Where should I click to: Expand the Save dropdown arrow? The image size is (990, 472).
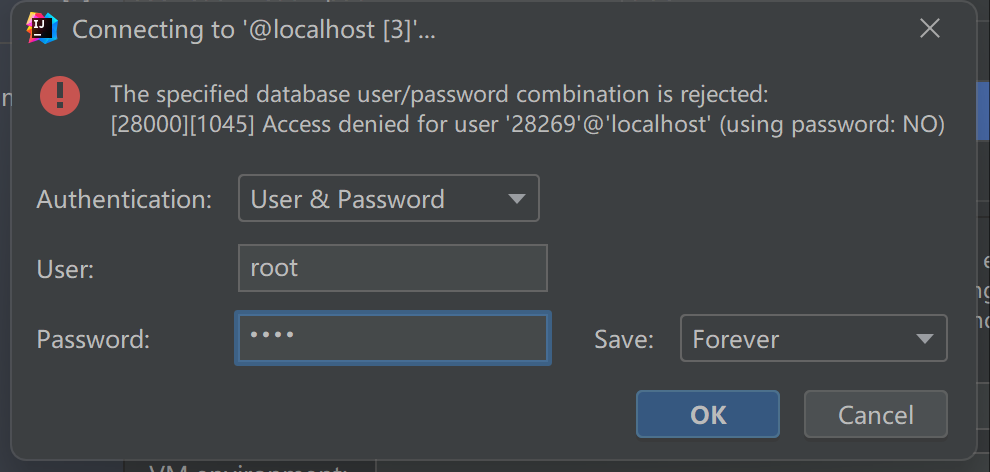click(925, 339)
